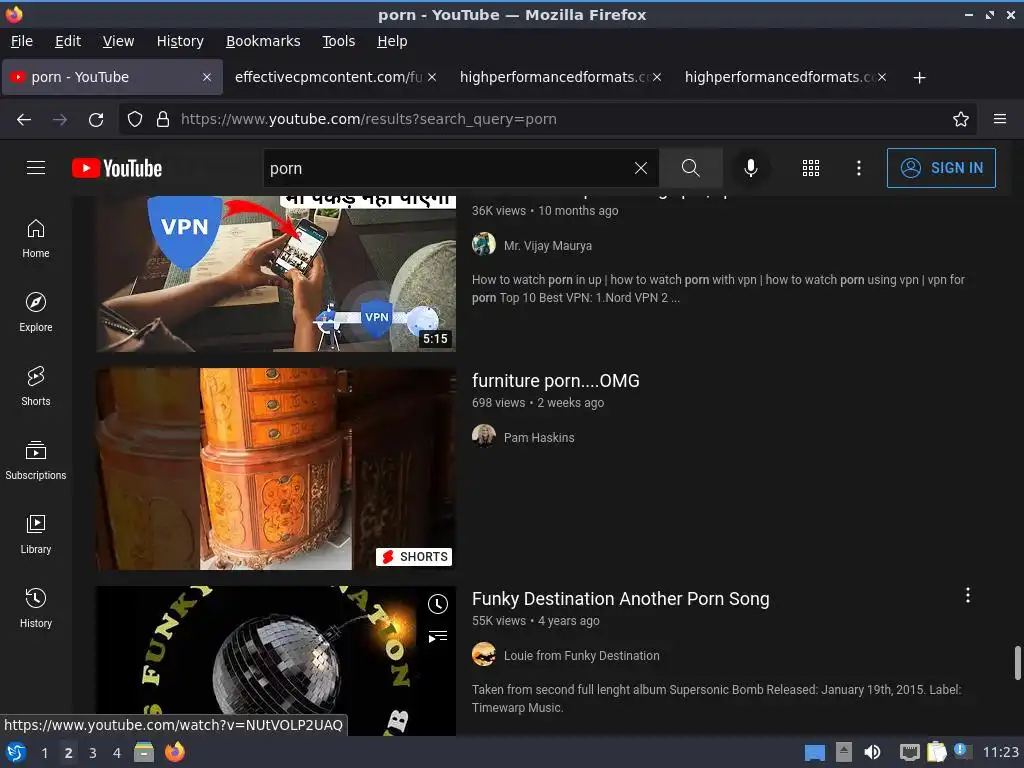Click the Firefox forward arrow

(x=60, y=119)
